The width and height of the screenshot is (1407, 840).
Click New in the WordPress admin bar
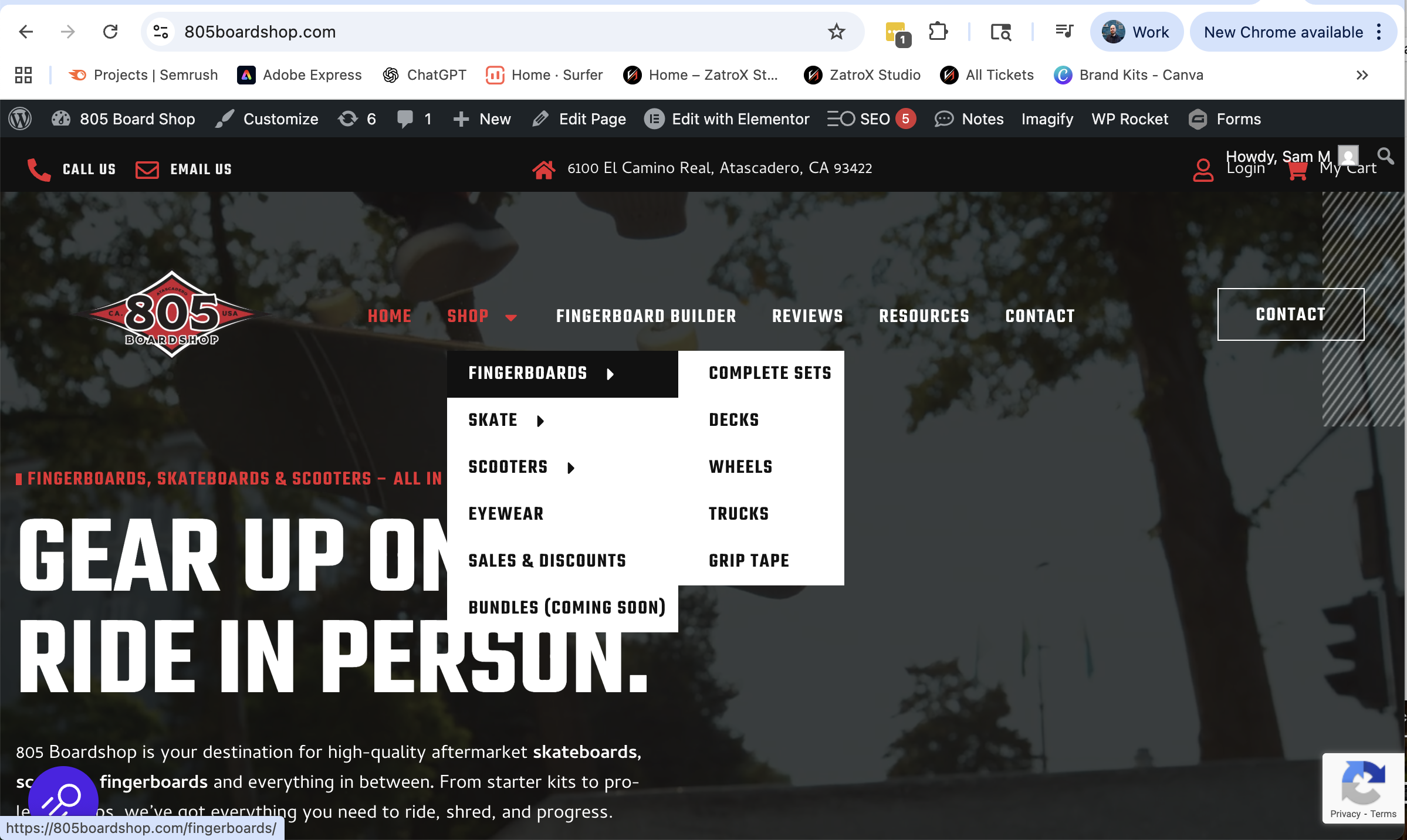482,119
